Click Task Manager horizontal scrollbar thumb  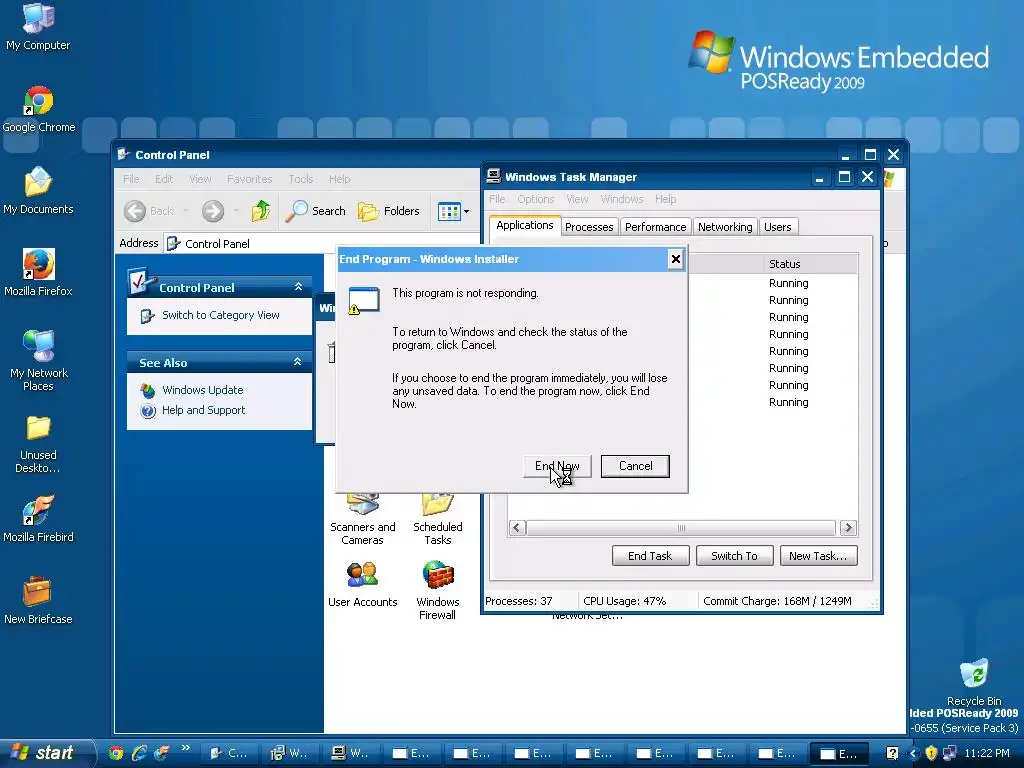tap(681, 528)
